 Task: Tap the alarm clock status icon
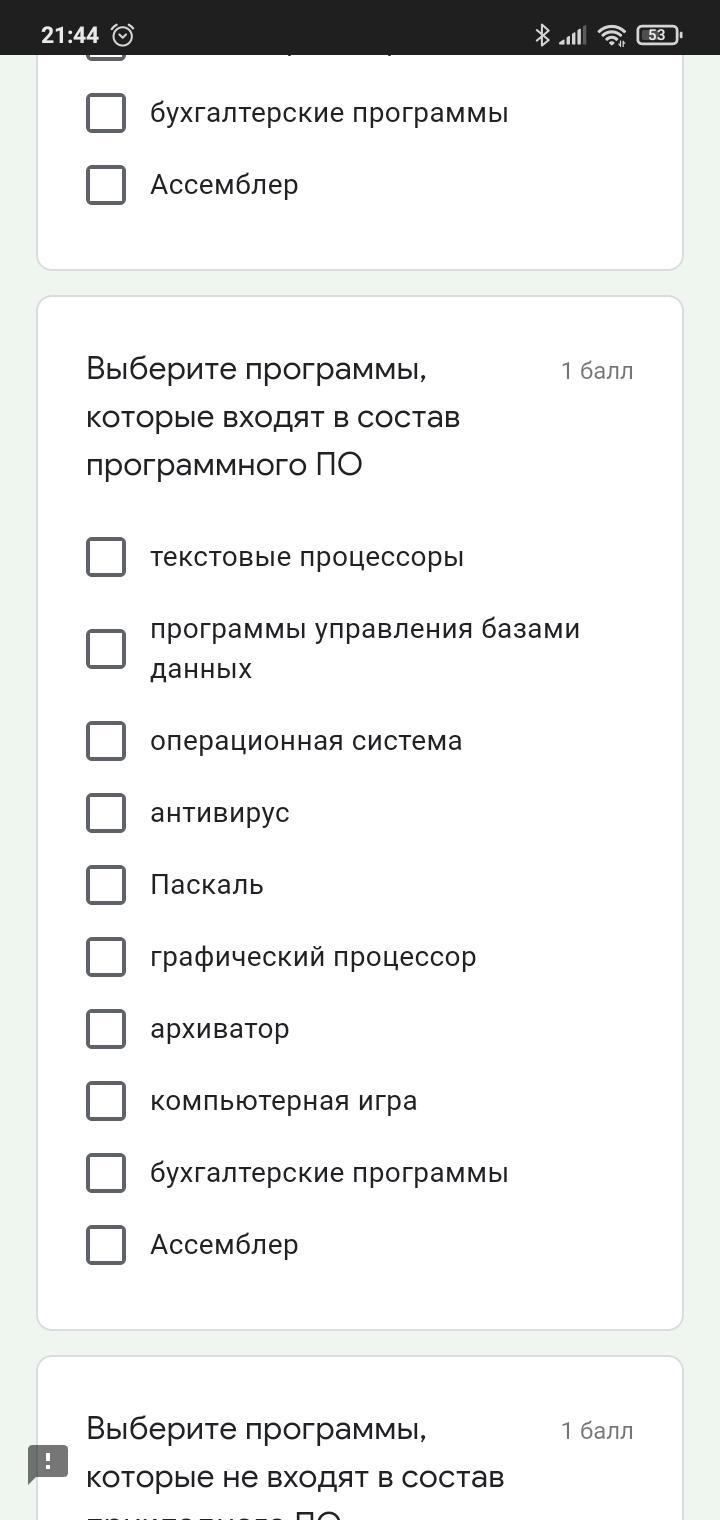point(123,35)
